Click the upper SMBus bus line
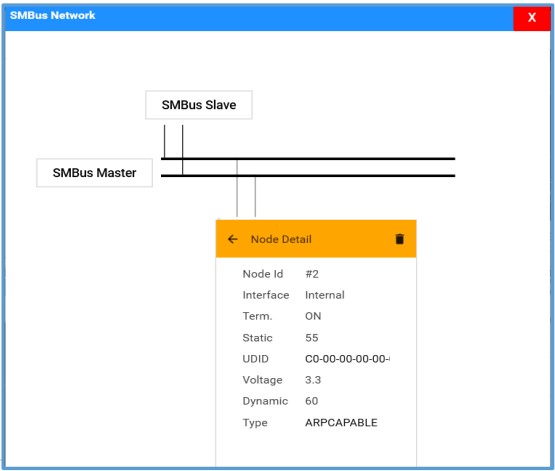The image size is (555, 471). (308, 159)
